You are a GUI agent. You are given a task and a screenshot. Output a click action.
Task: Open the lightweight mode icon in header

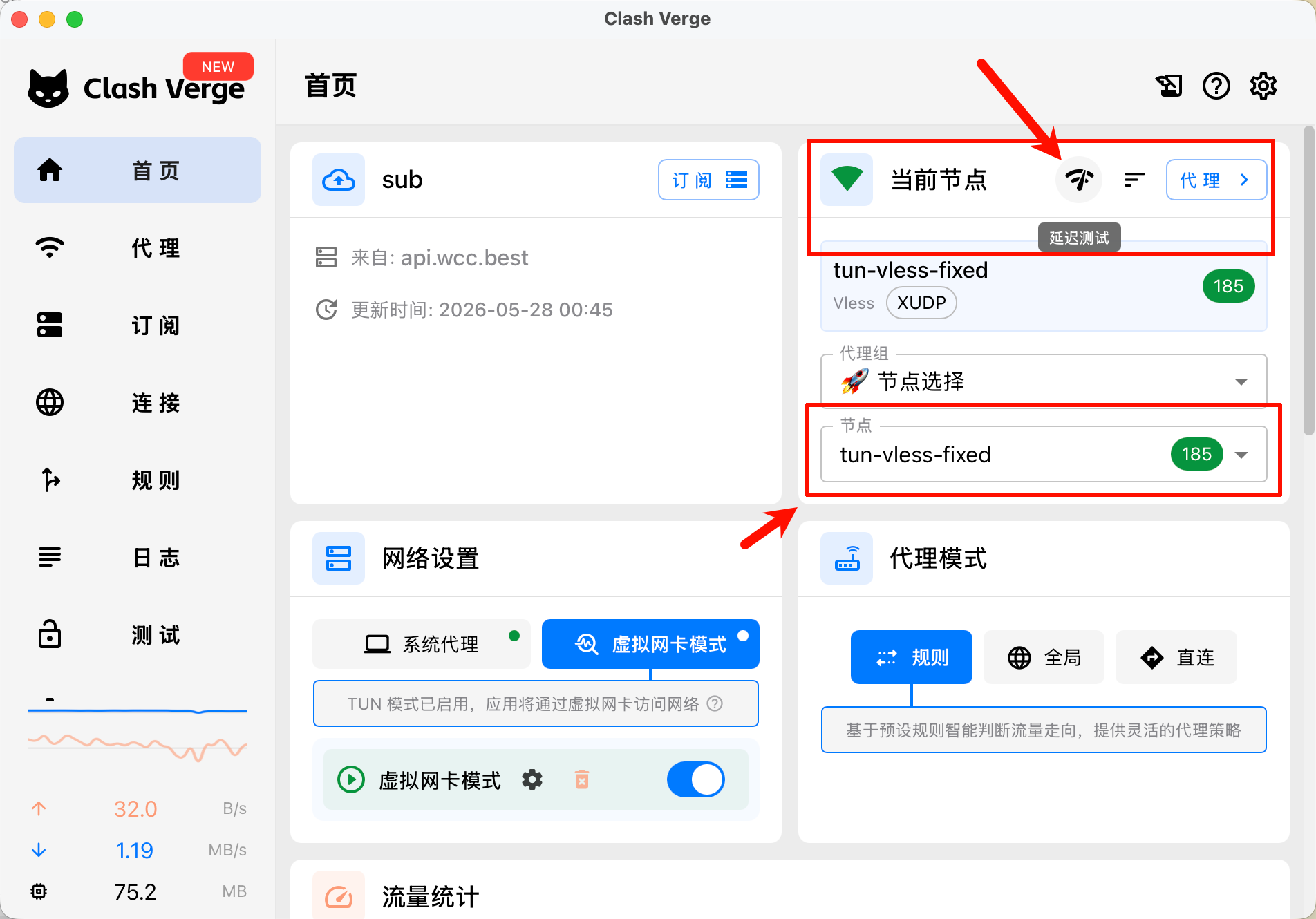click(x=1169, y=86)
